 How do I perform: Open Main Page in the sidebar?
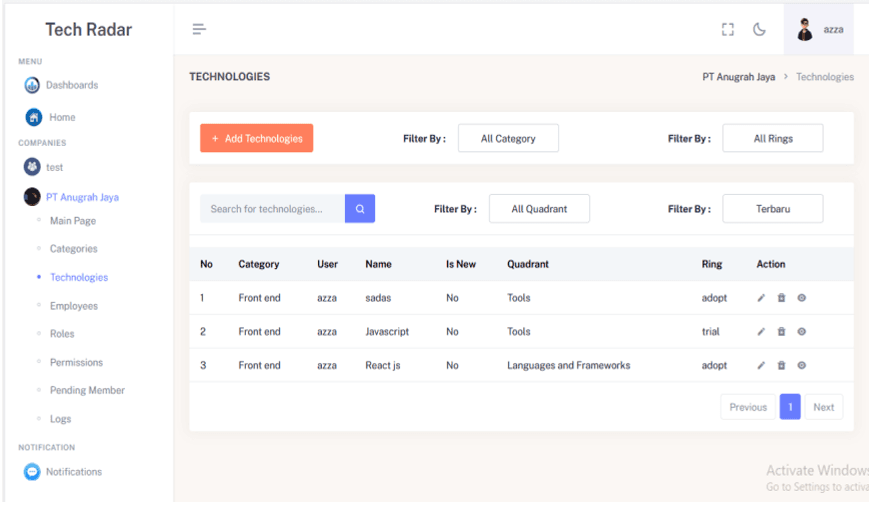pyautogui.click(x=73, y=221)
